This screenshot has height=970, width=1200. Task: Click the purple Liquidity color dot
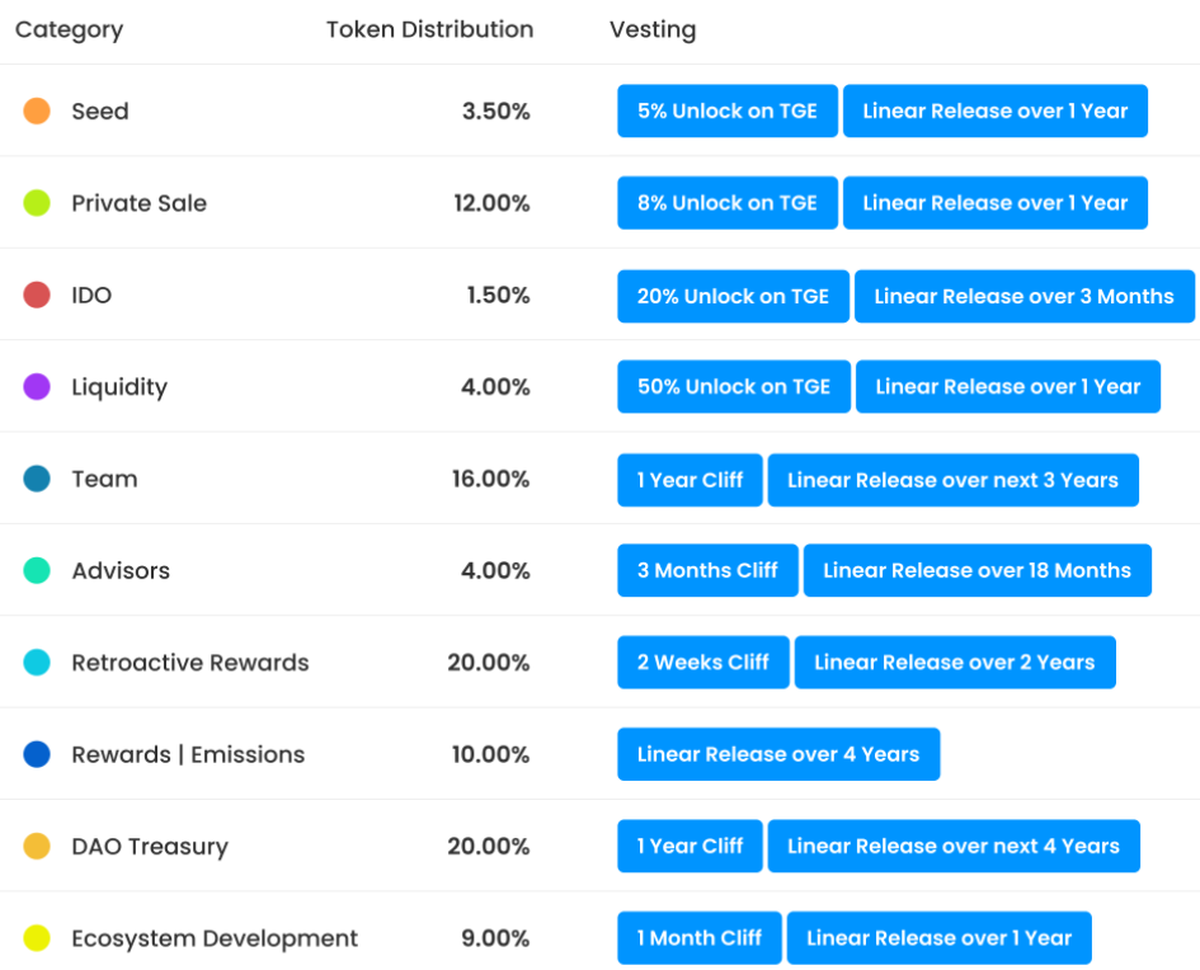pyautogui.click(x=37, y=387)
